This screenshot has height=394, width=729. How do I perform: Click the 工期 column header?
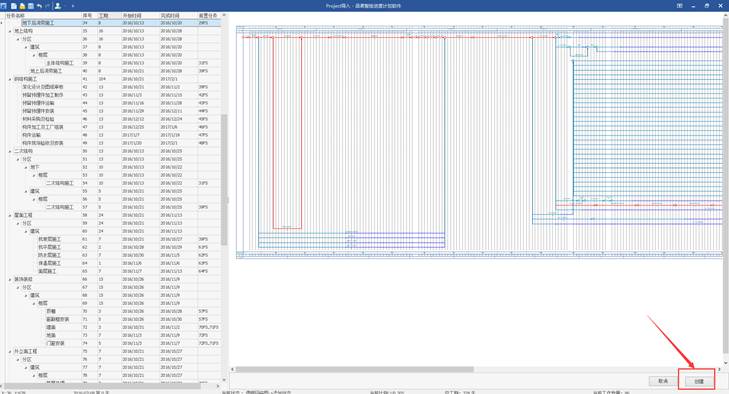coord(109,16)
